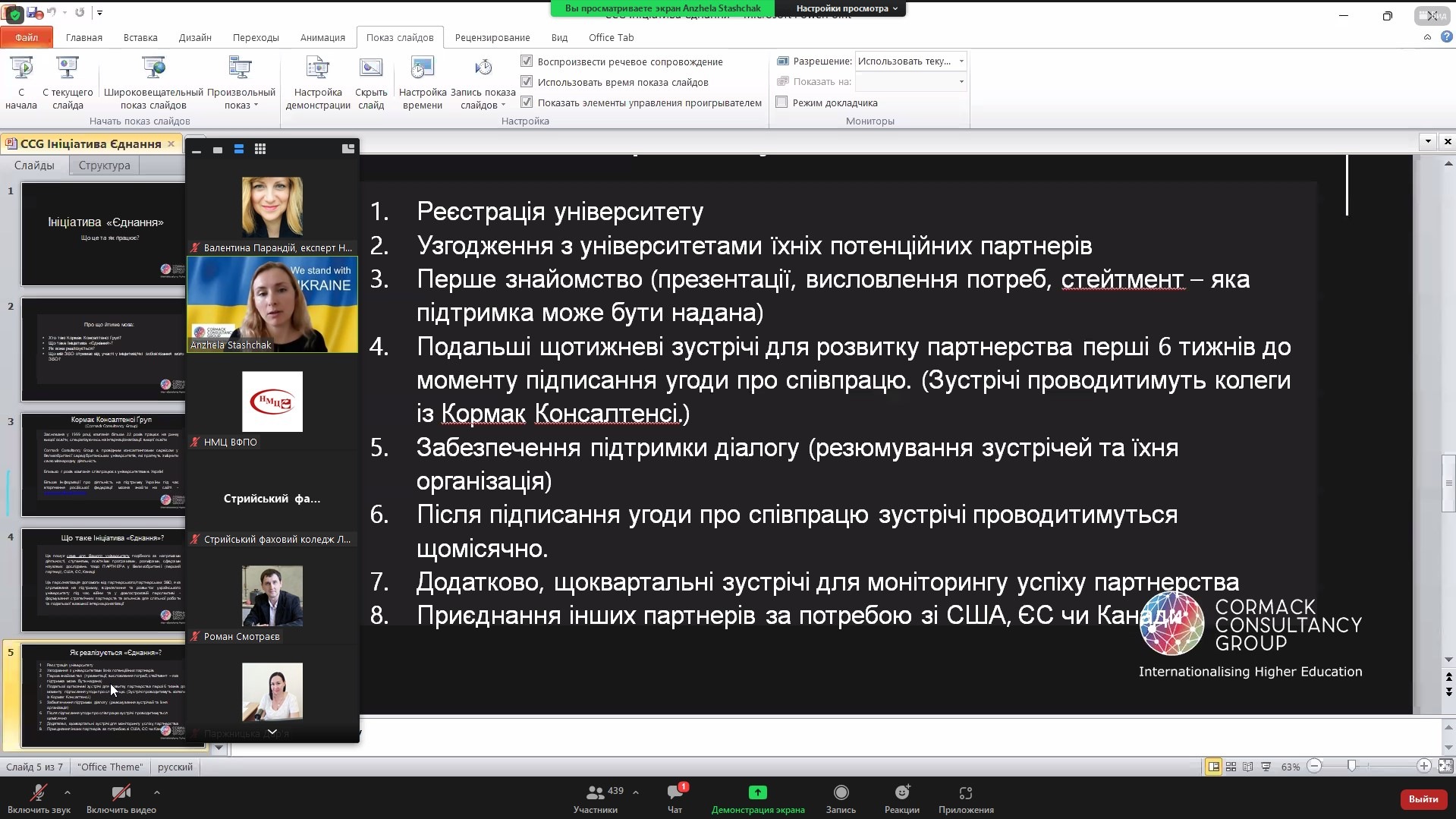Click red Выйти leave meeting button
Viewport: 1456px width, 819px height.
point(1423,799)
